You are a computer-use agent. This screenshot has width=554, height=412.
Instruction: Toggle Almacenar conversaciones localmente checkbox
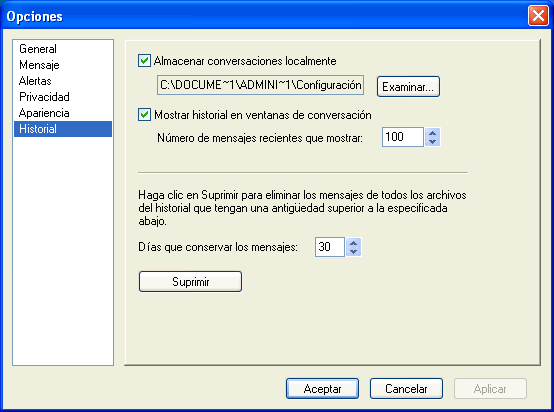pos(144,61)
